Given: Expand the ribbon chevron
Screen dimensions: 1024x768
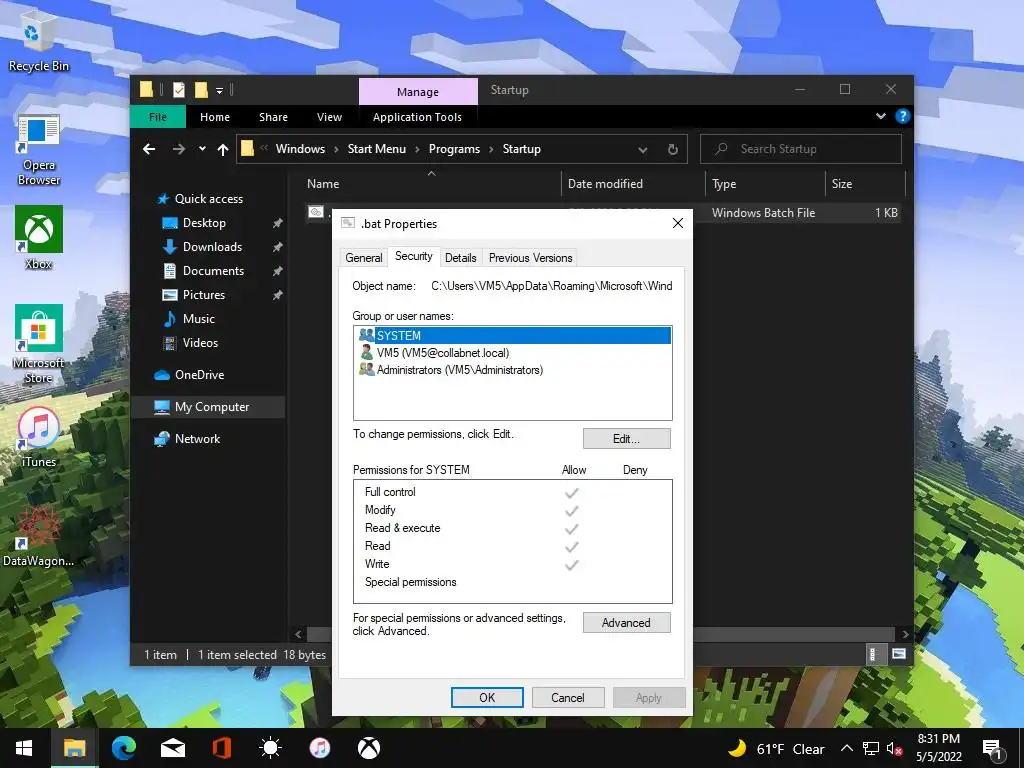Looking at the screenshot, I should pos(880,116).
